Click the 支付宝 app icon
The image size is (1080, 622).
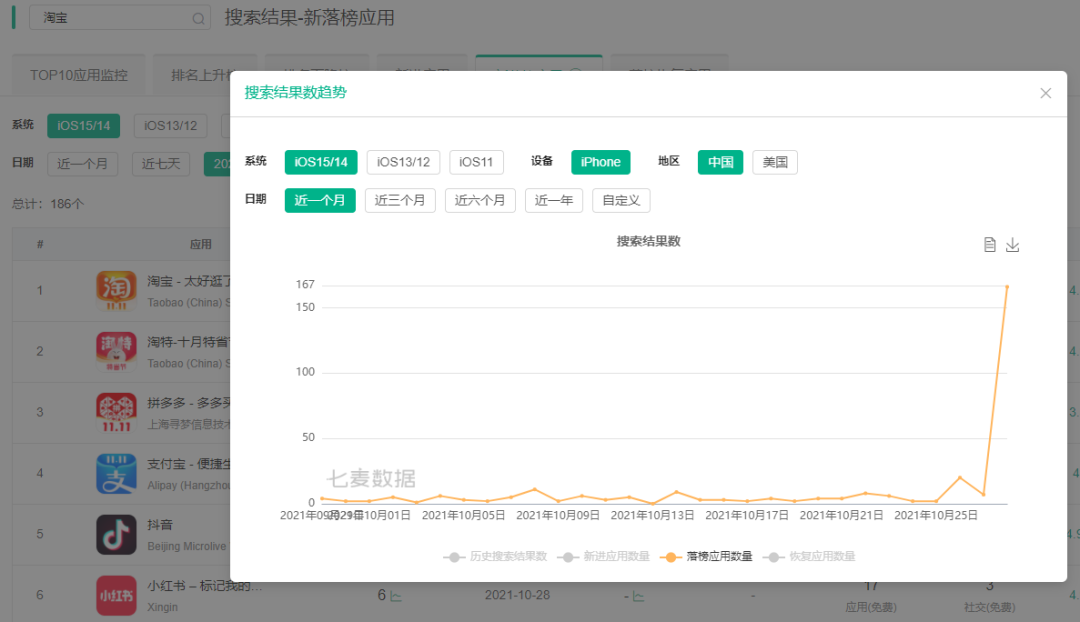tap(116, 474)
